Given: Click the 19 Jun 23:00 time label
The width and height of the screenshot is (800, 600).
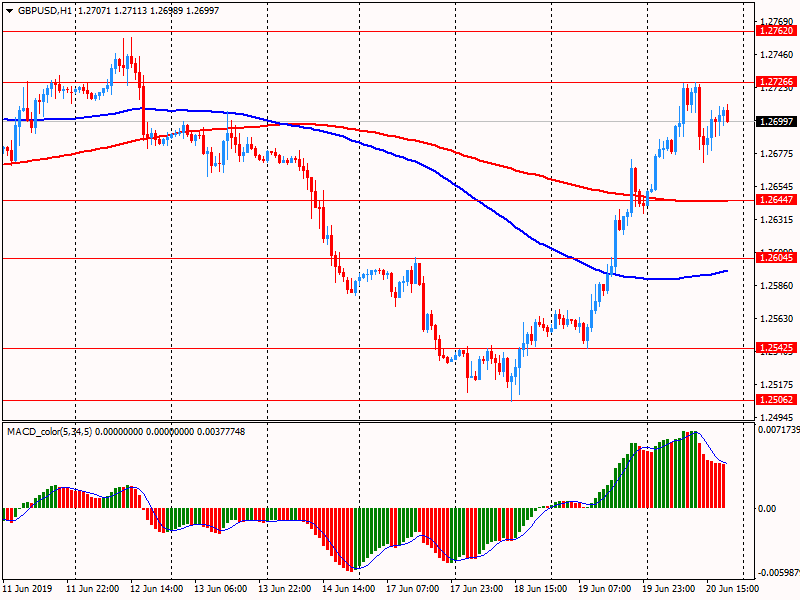Looking at the screenshot, I should (668, 589).
